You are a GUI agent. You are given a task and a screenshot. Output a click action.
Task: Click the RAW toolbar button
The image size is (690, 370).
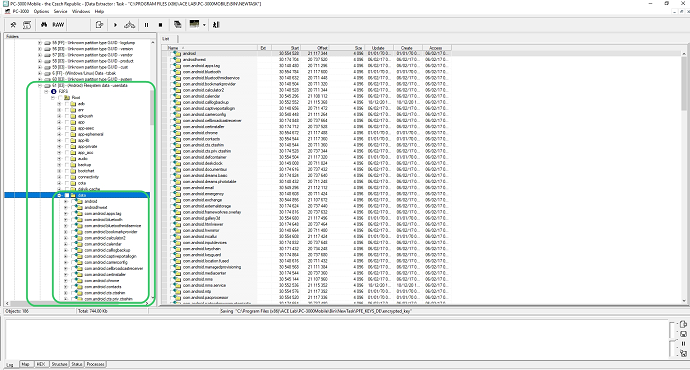pos(58,25)
